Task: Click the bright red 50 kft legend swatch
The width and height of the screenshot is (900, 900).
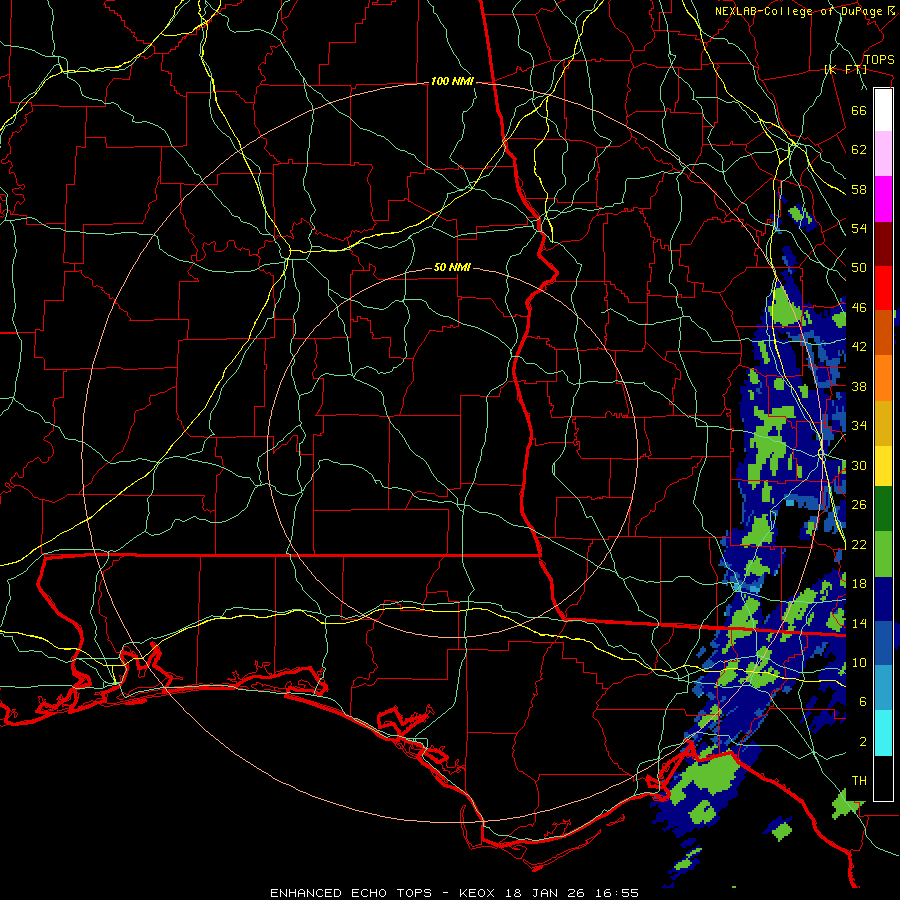Action: 883,288
